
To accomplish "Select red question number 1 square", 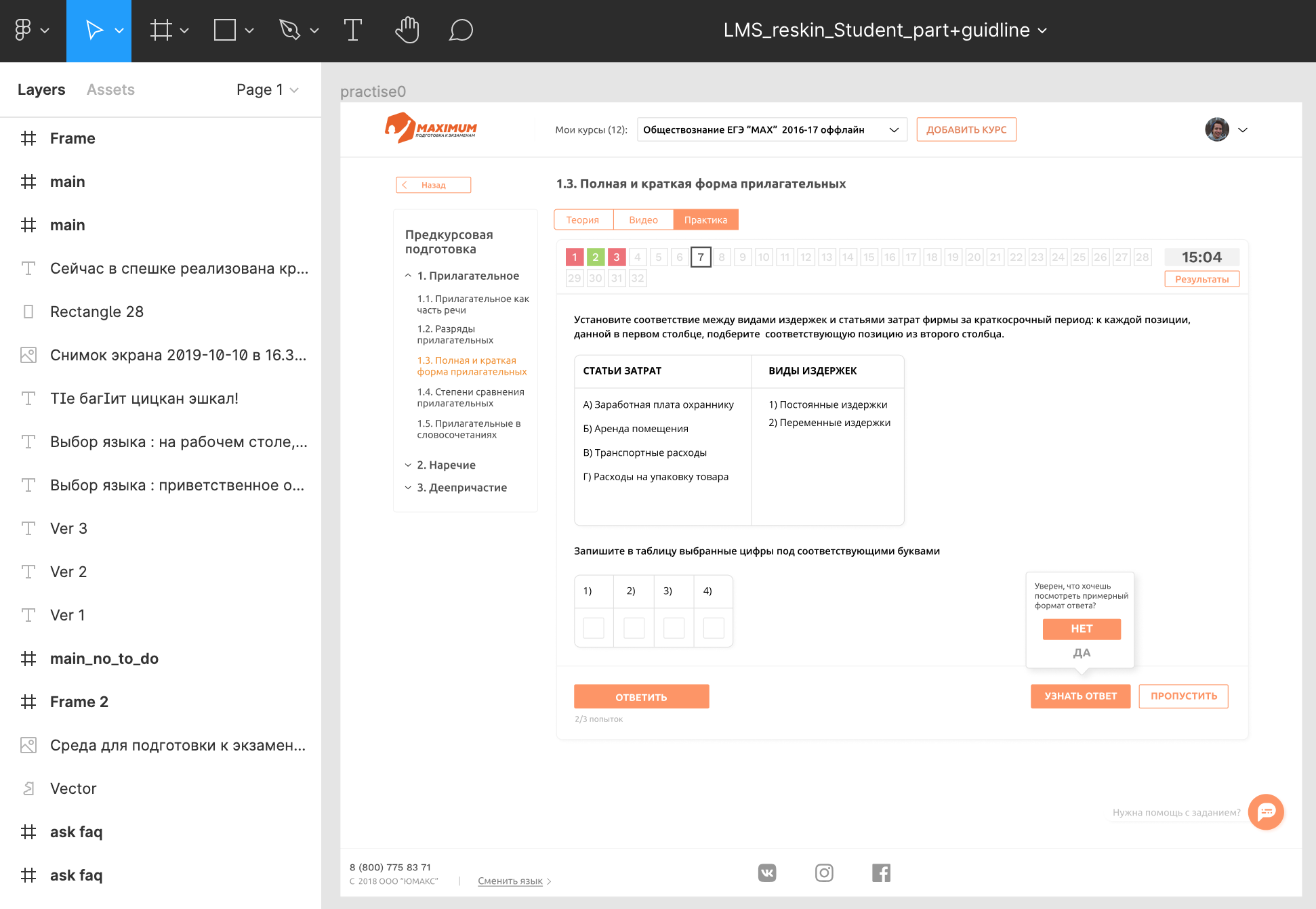I will tap(575, 257).
